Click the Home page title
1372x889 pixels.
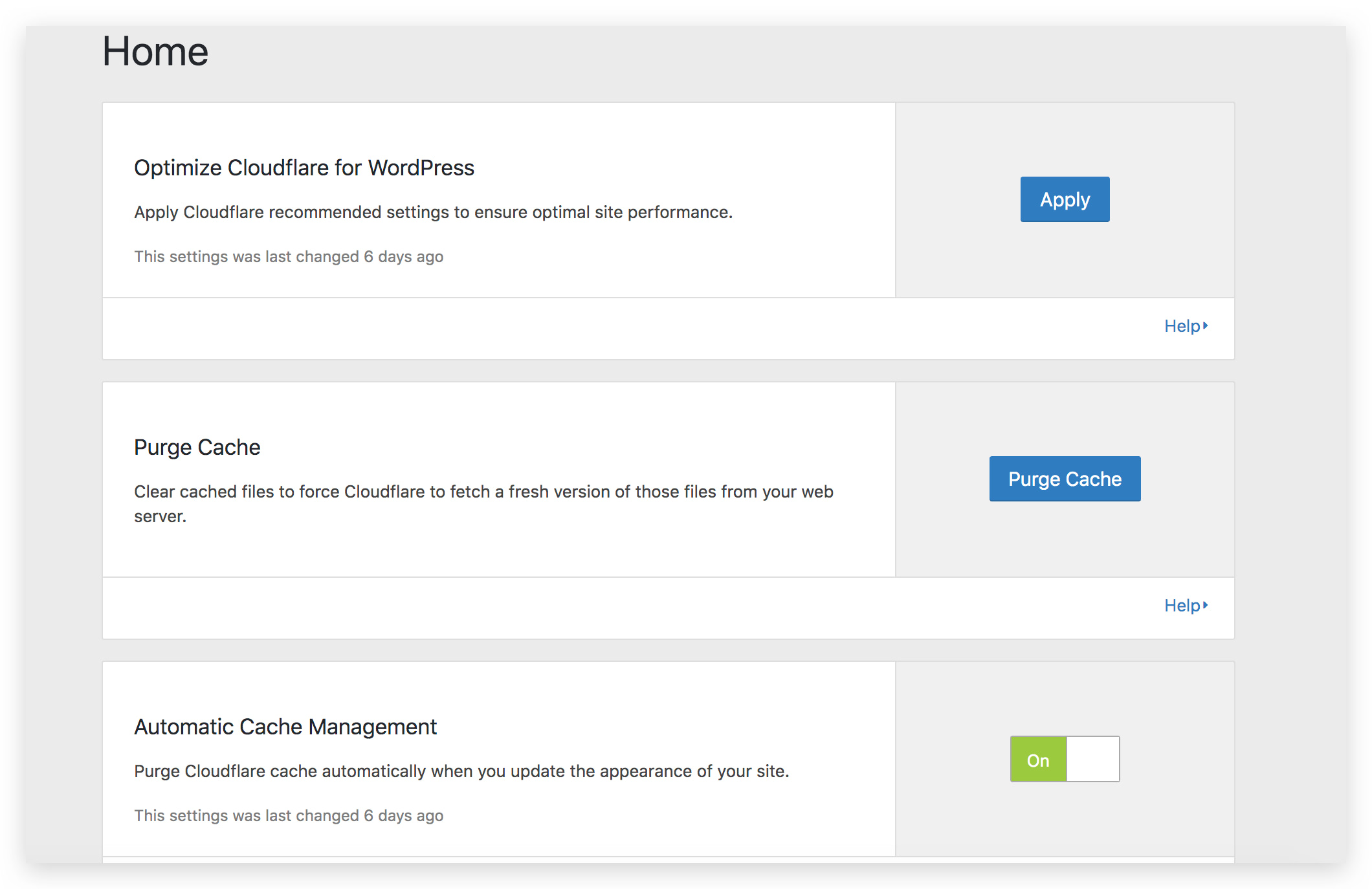pos(155,51)
